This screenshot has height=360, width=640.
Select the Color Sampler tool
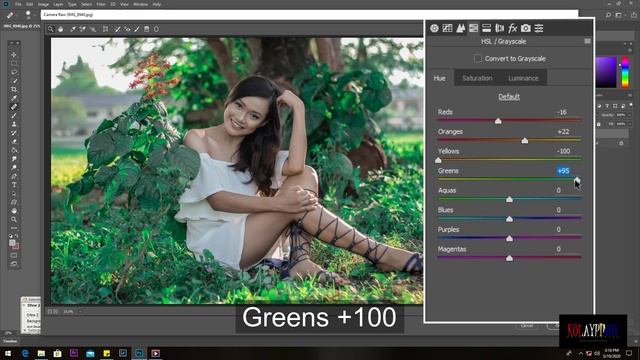click(x=83, y=29)
